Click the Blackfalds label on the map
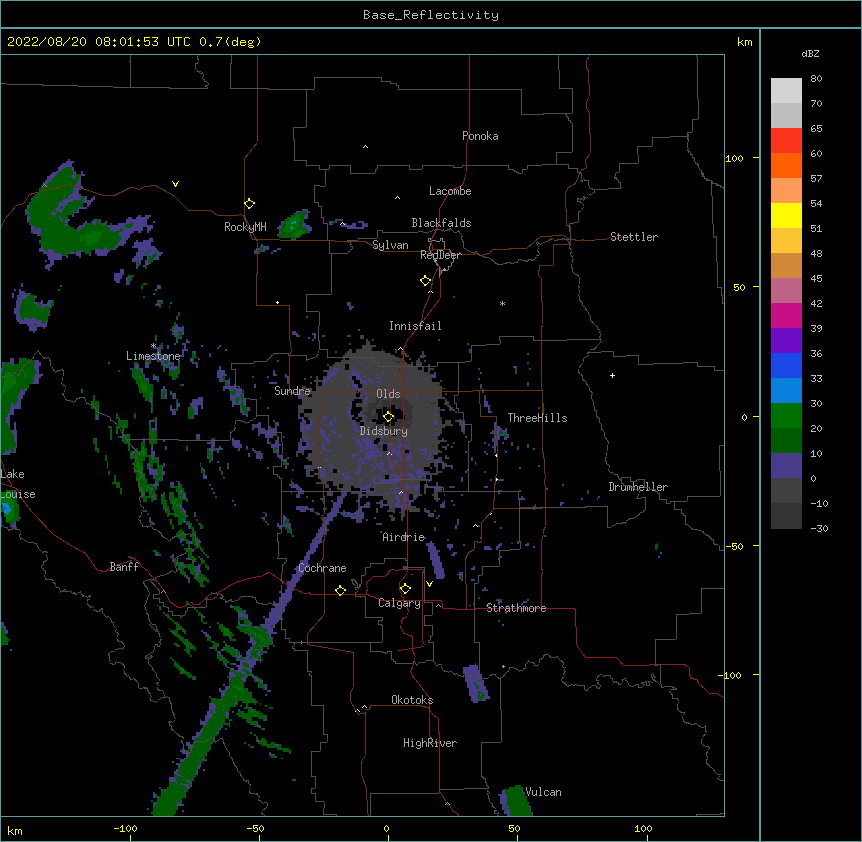Screen dimensions: 862x842 point(441,223)
